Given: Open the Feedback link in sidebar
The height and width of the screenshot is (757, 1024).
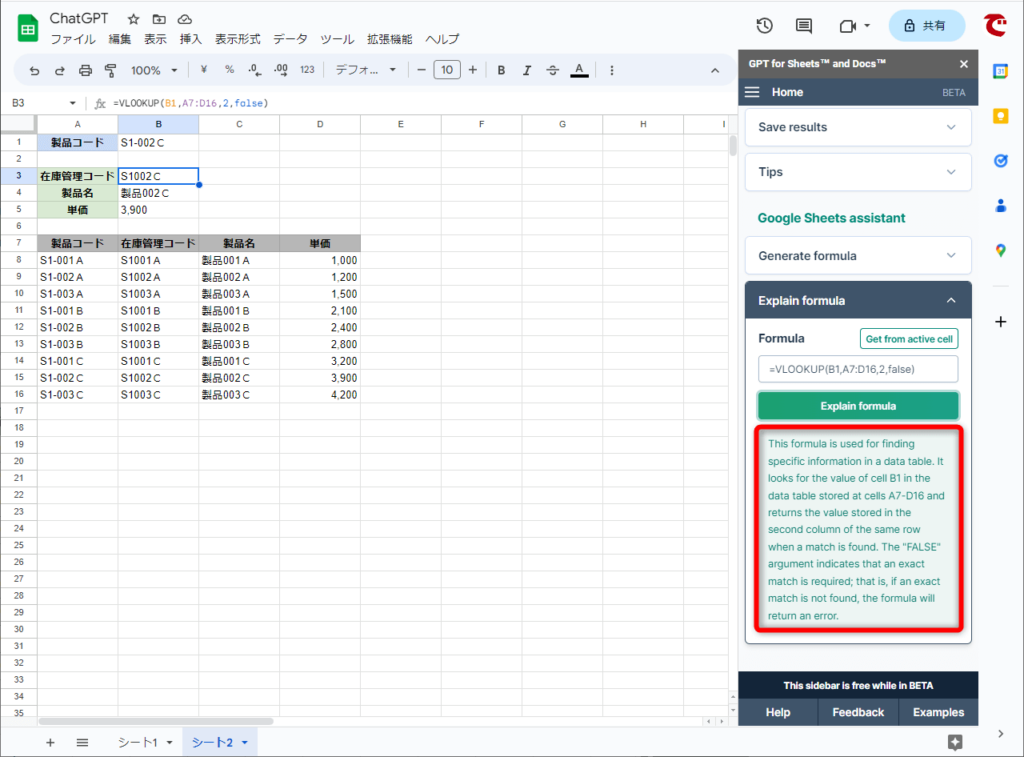Looking at the screenshot, I should (858, 713).
